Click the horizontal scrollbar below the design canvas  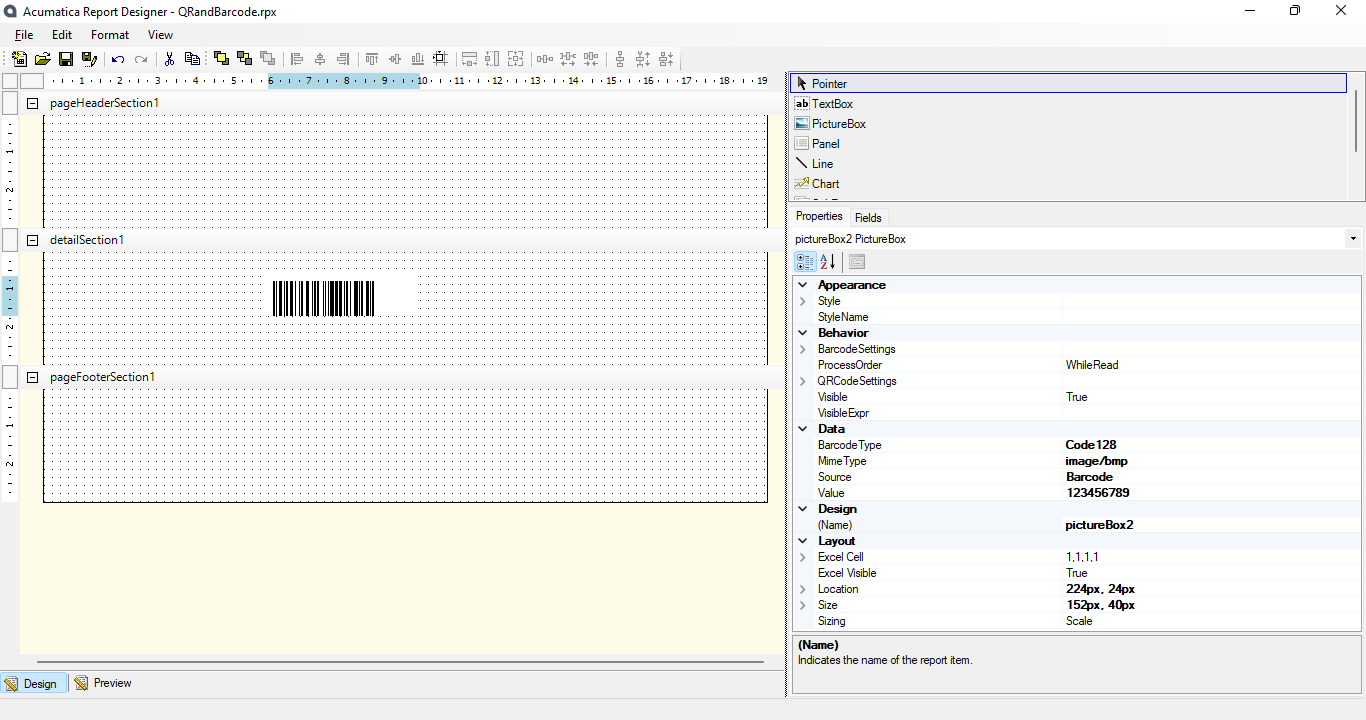tap(400, 662)
